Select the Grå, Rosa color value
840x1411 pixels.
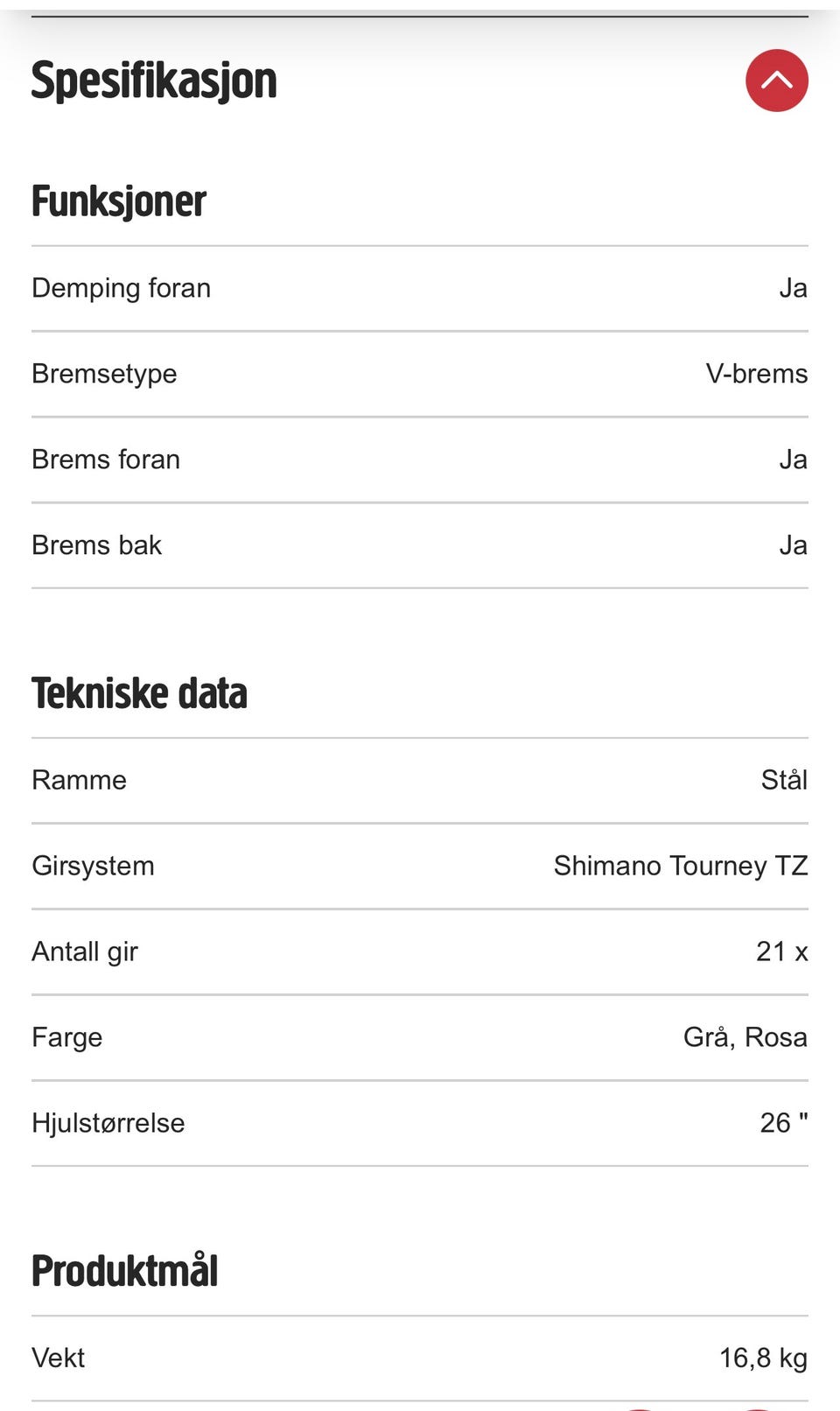click(745, 1037)
